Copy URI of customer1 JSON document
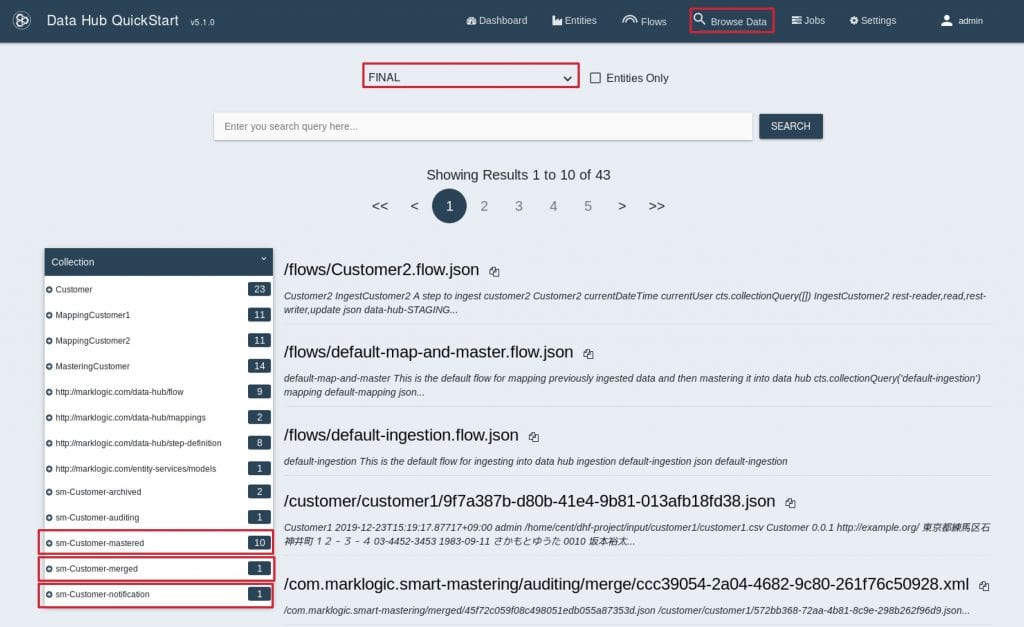 [790, 503]
